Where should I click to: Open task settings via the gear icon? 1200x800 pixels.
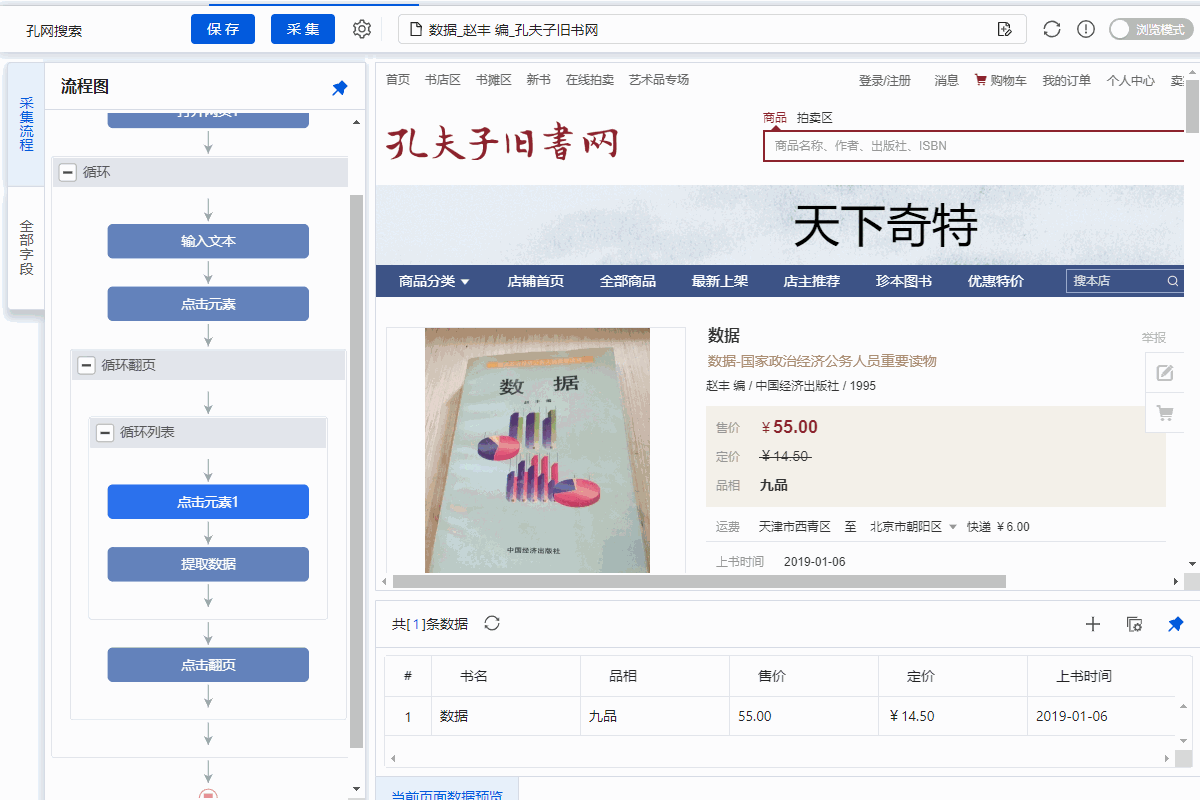[x=362, y=29]
